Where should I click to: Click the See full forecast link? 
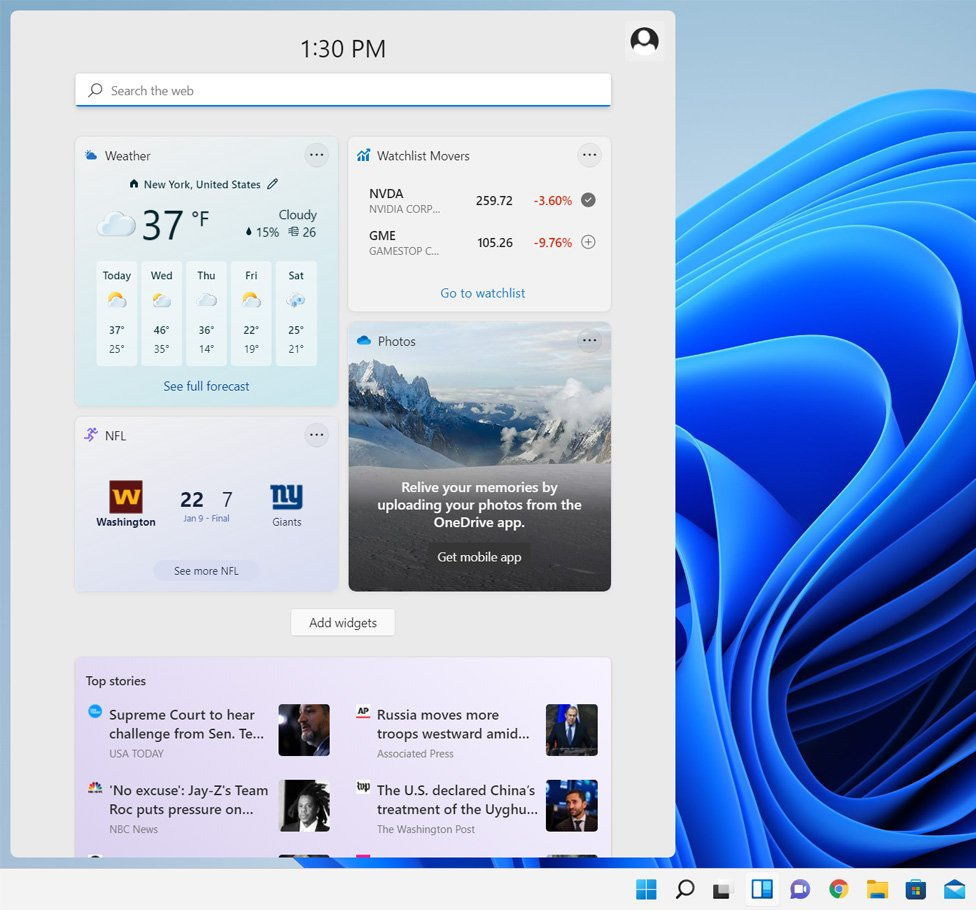pyautogui.click(x=206, y=386)
